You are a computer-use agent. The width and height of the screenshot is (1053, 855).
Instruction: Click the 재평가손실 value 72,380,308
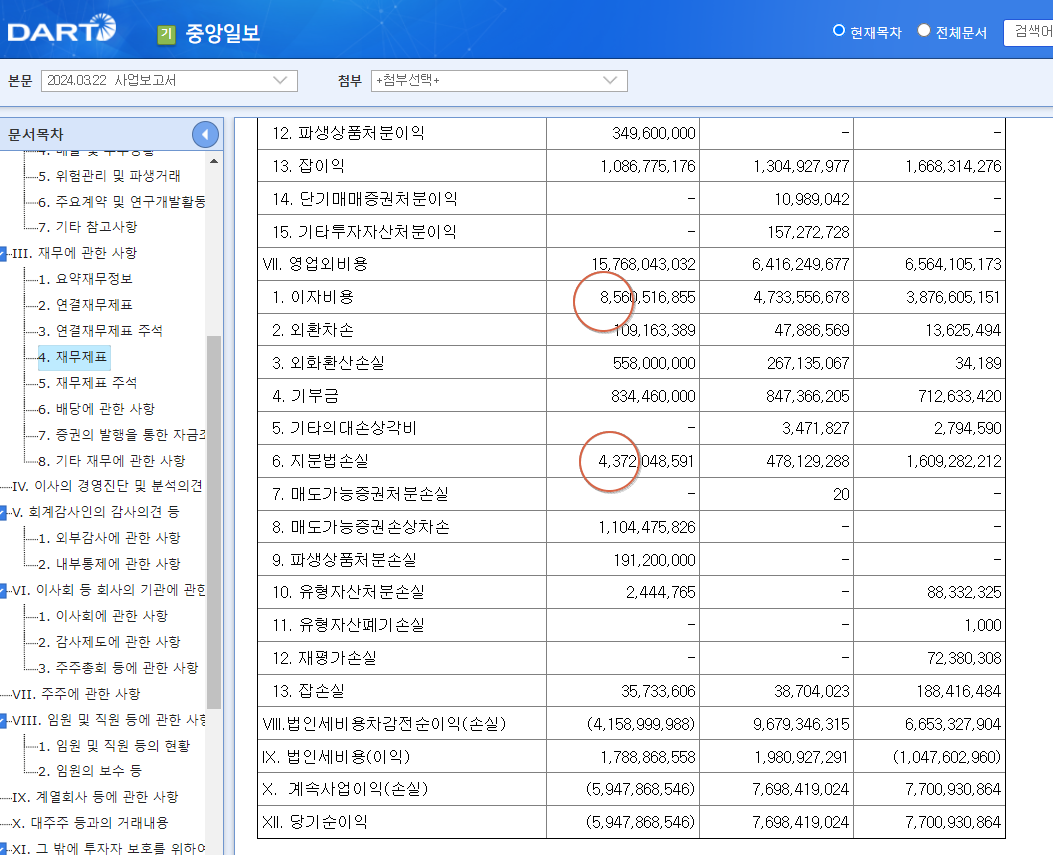[964, 658]
